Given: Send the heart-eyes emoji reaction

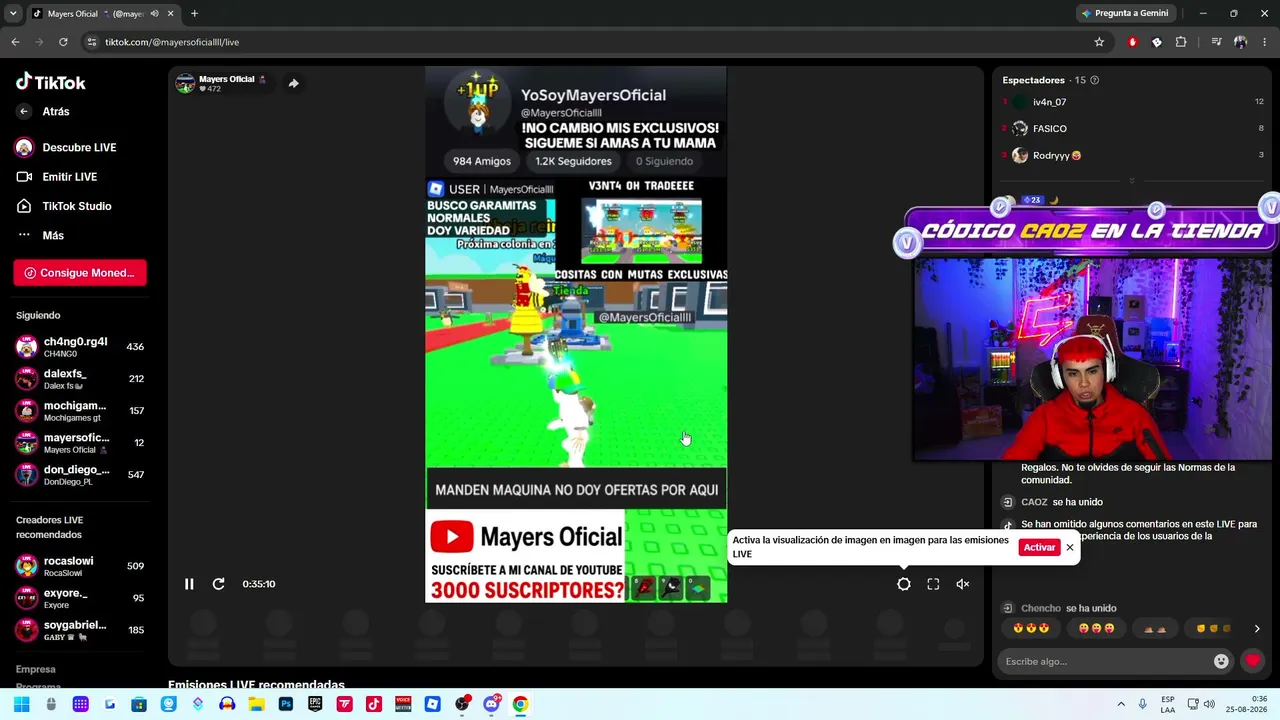Looking at the screenshot, I should click(x=1032, y=628).
